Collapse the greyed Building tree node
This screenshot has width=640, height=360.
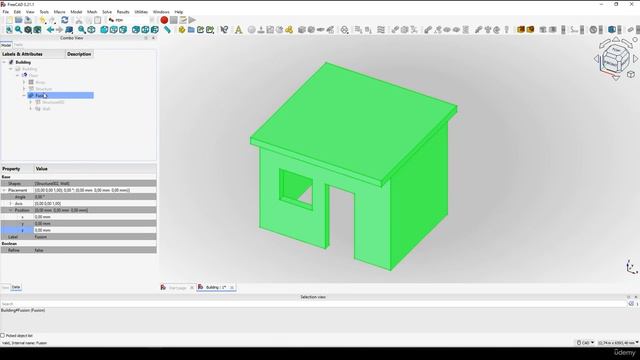(x=11, y=69)
